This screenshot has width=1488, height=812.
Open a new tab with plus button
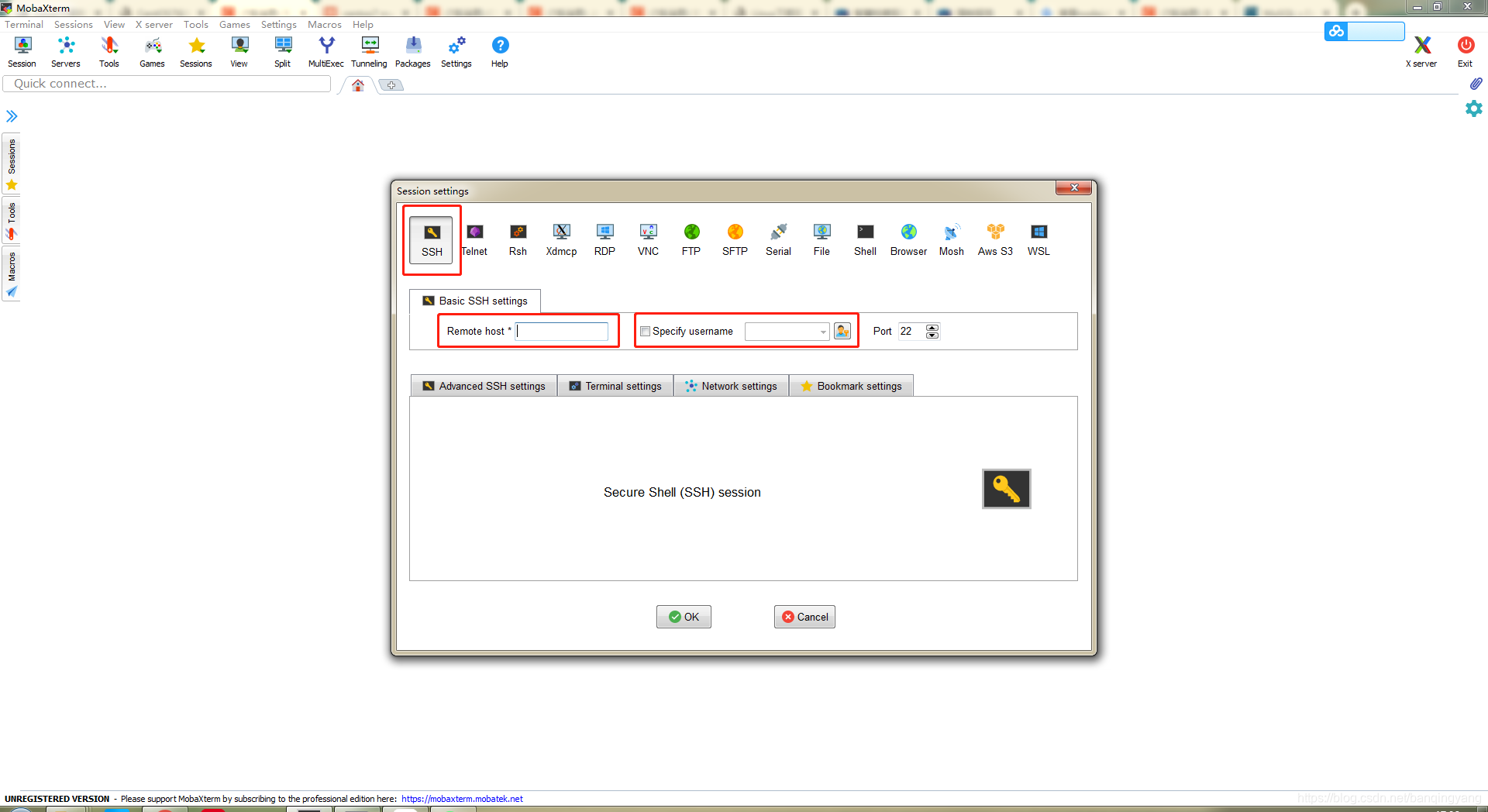(391, 85)
